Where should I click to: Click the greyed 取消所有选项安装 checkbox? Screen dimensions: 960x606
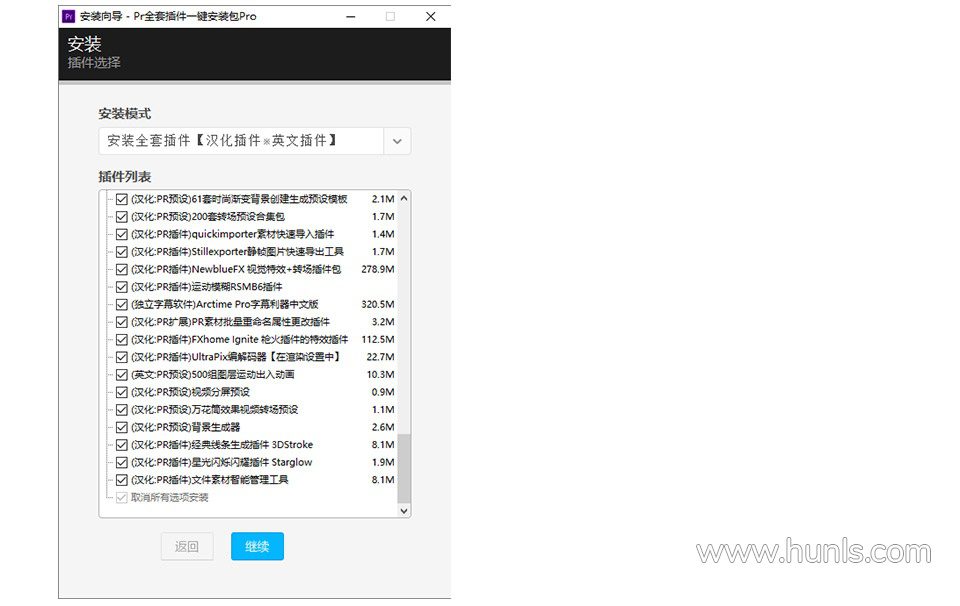122,498
